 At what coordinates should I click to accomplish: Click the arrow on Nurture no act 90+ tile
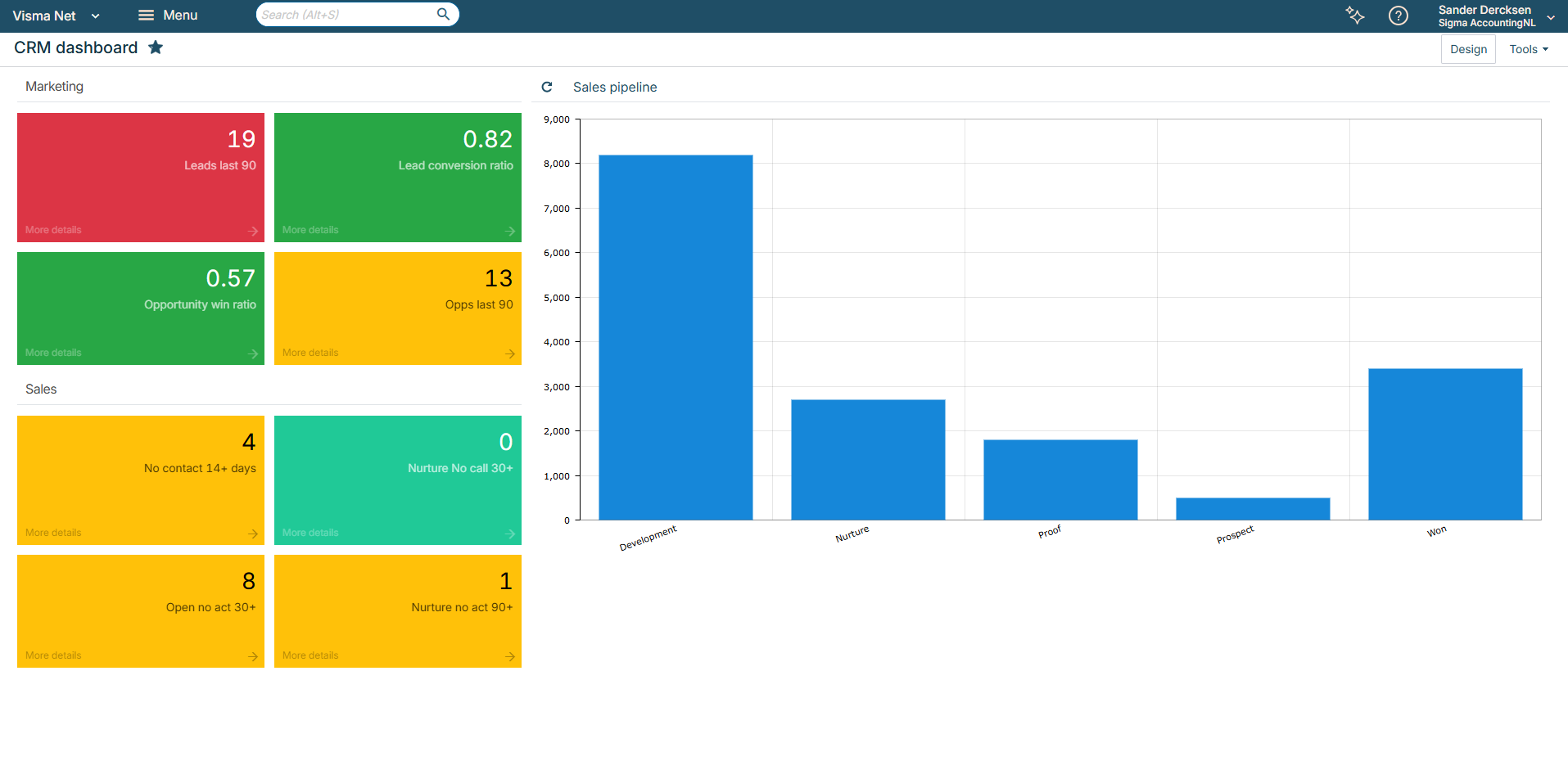tap(509, 656)
